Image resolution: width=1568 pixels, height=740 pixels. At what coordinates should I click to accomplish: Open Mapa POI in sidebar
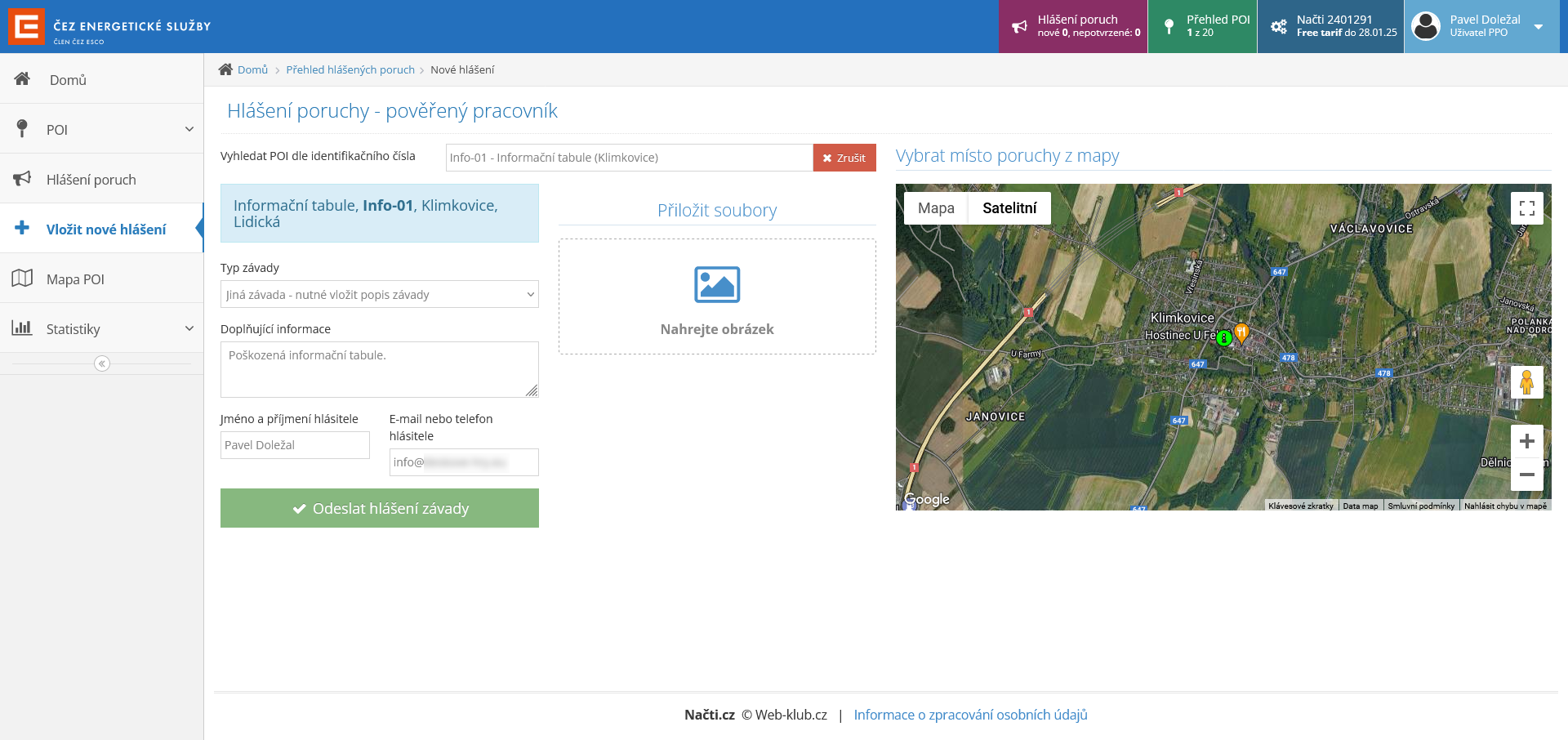(75, 279)
